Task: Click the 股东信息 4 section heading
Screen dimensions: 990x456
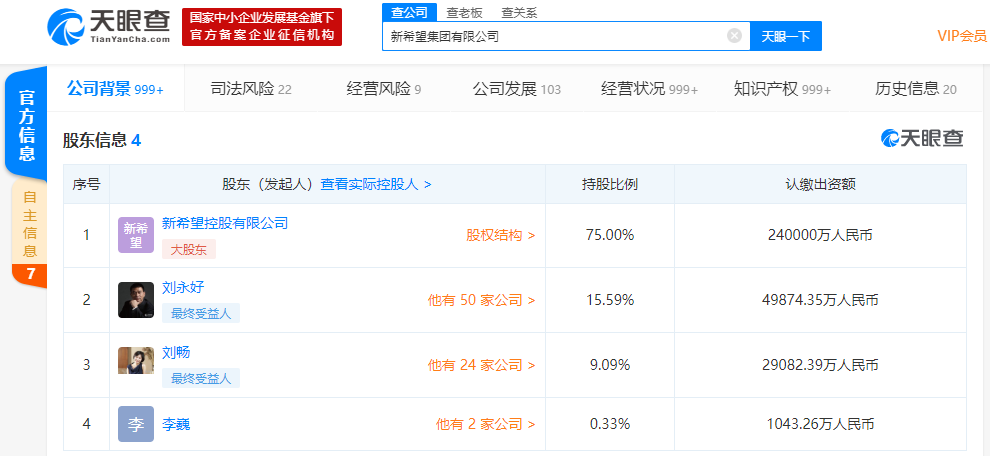Action: coord(102,140)
